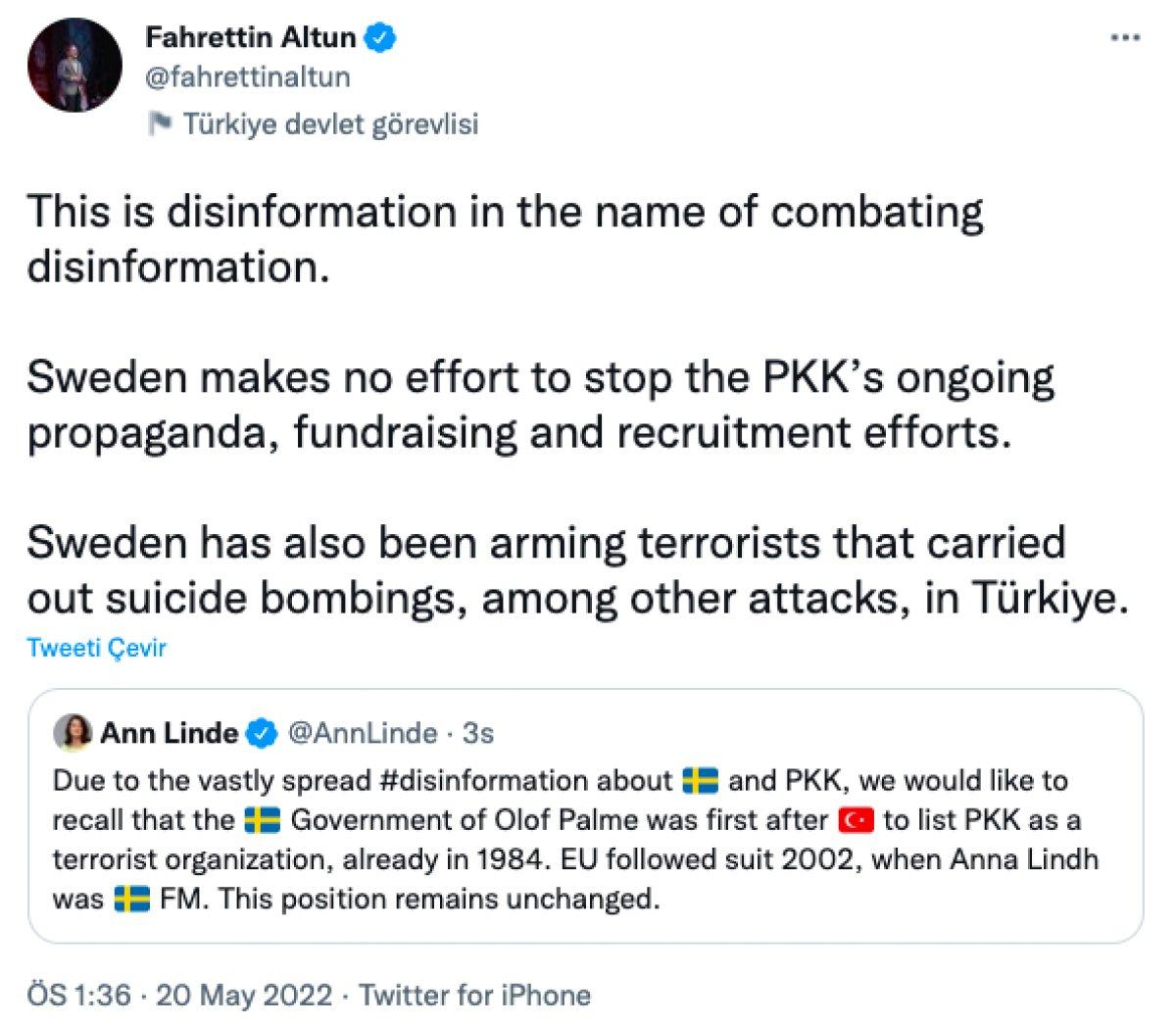The image size is (1176, 1025).
Task: Select 'Fahrettin Altun' display name text
Action: 250,37
